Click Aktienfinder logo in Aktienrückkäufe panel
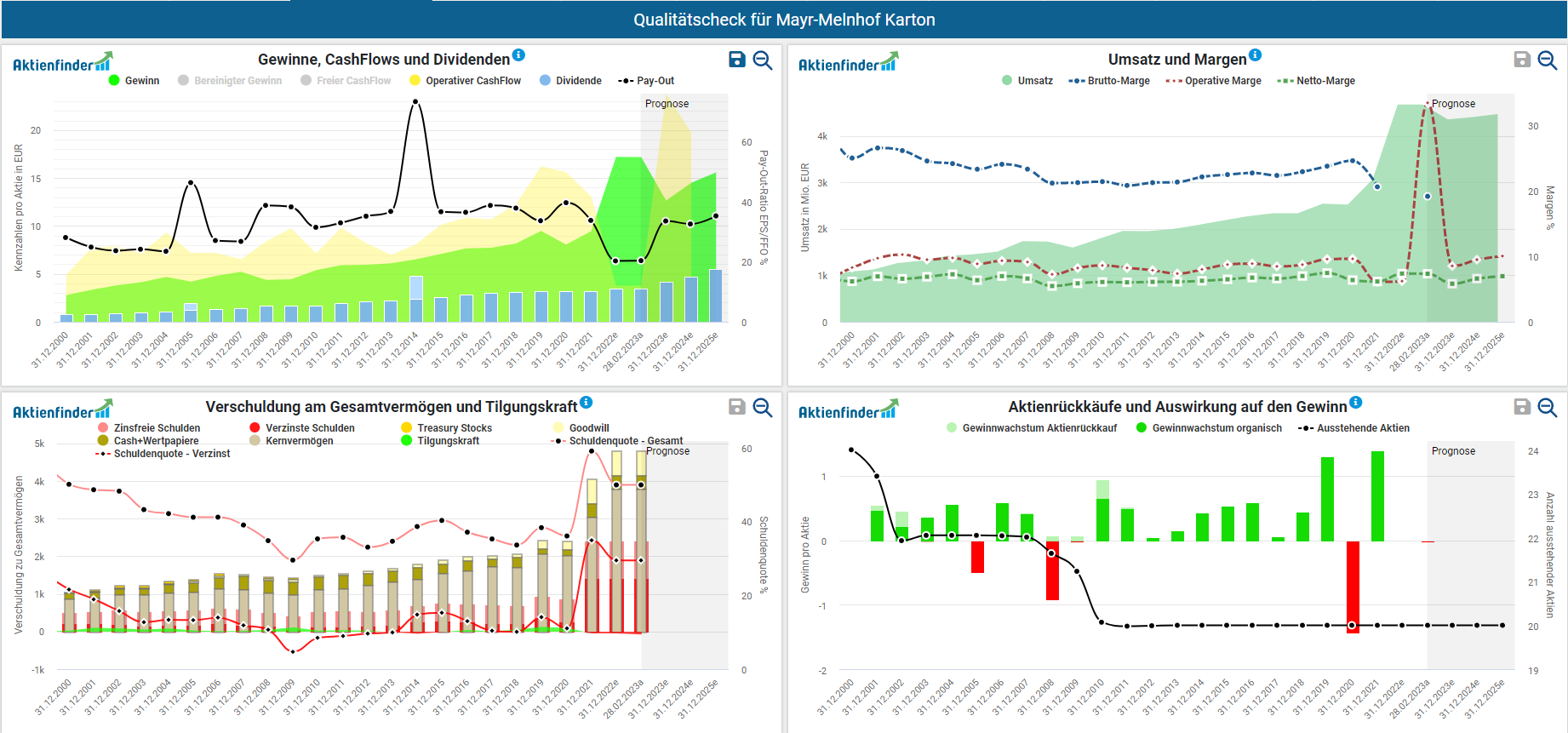Screen dimensions: 1568x733 click(x=848, y=410)
